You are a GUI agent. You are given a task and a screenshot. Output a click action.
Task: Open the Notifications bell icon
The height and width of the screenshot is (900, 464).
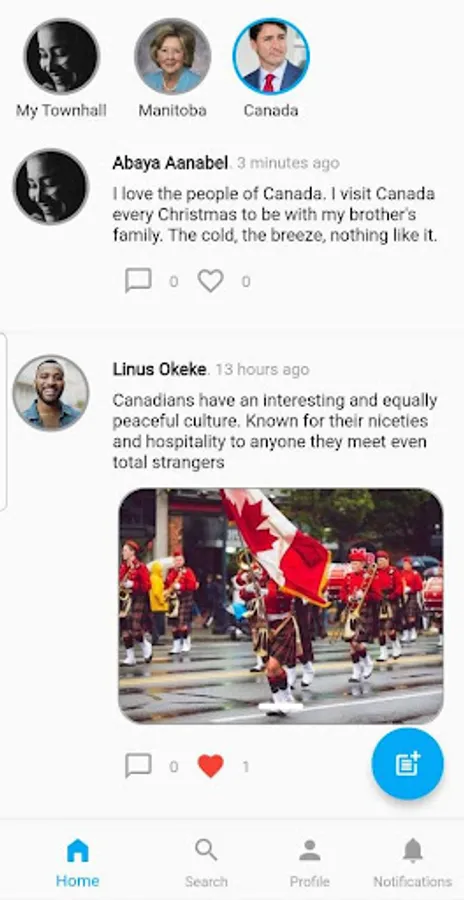(x=412, y=850)
